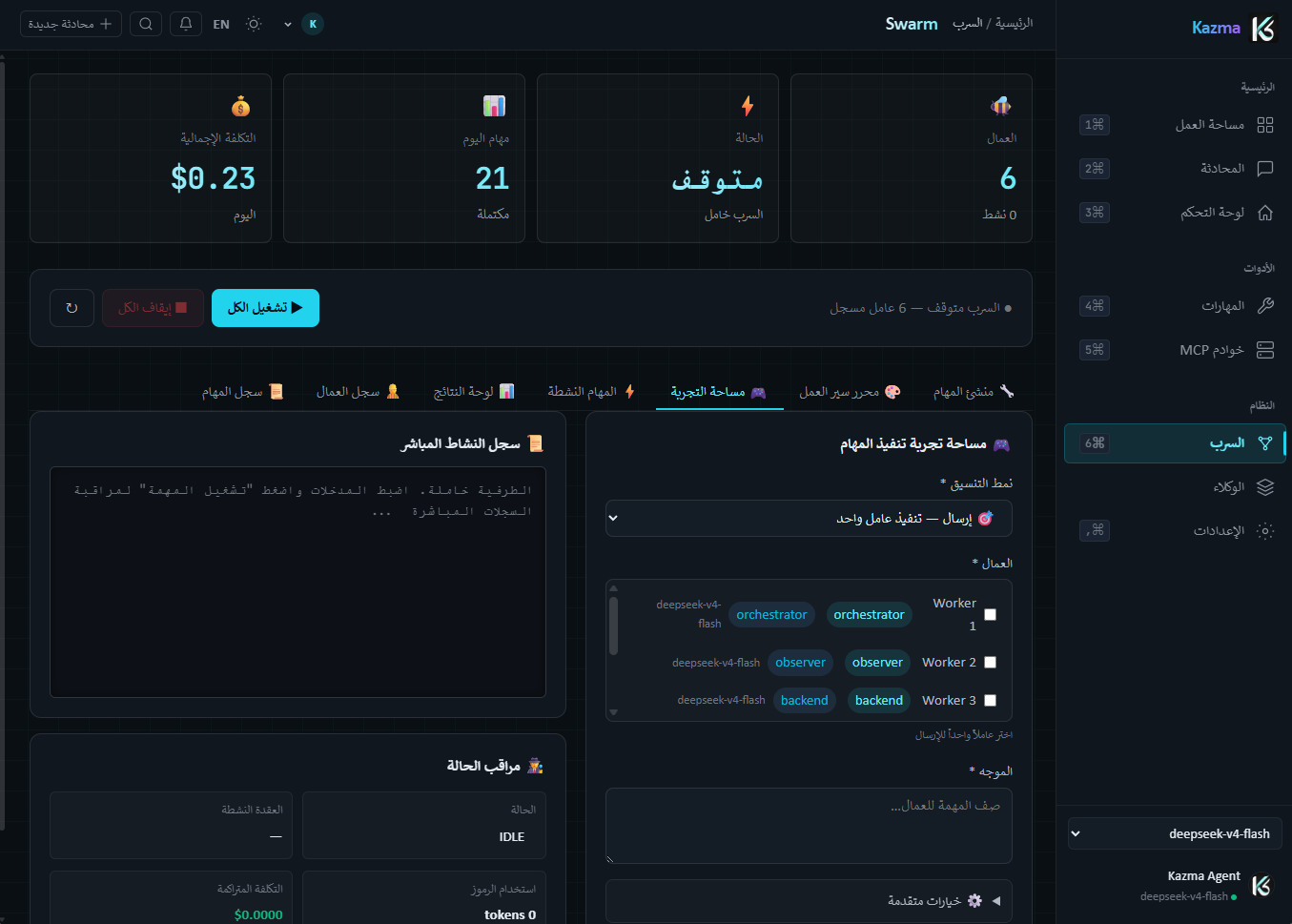Click the gamepad icon in the playground panel heading
This screenshot has height=924, width=1292.
click(1001, 444)
